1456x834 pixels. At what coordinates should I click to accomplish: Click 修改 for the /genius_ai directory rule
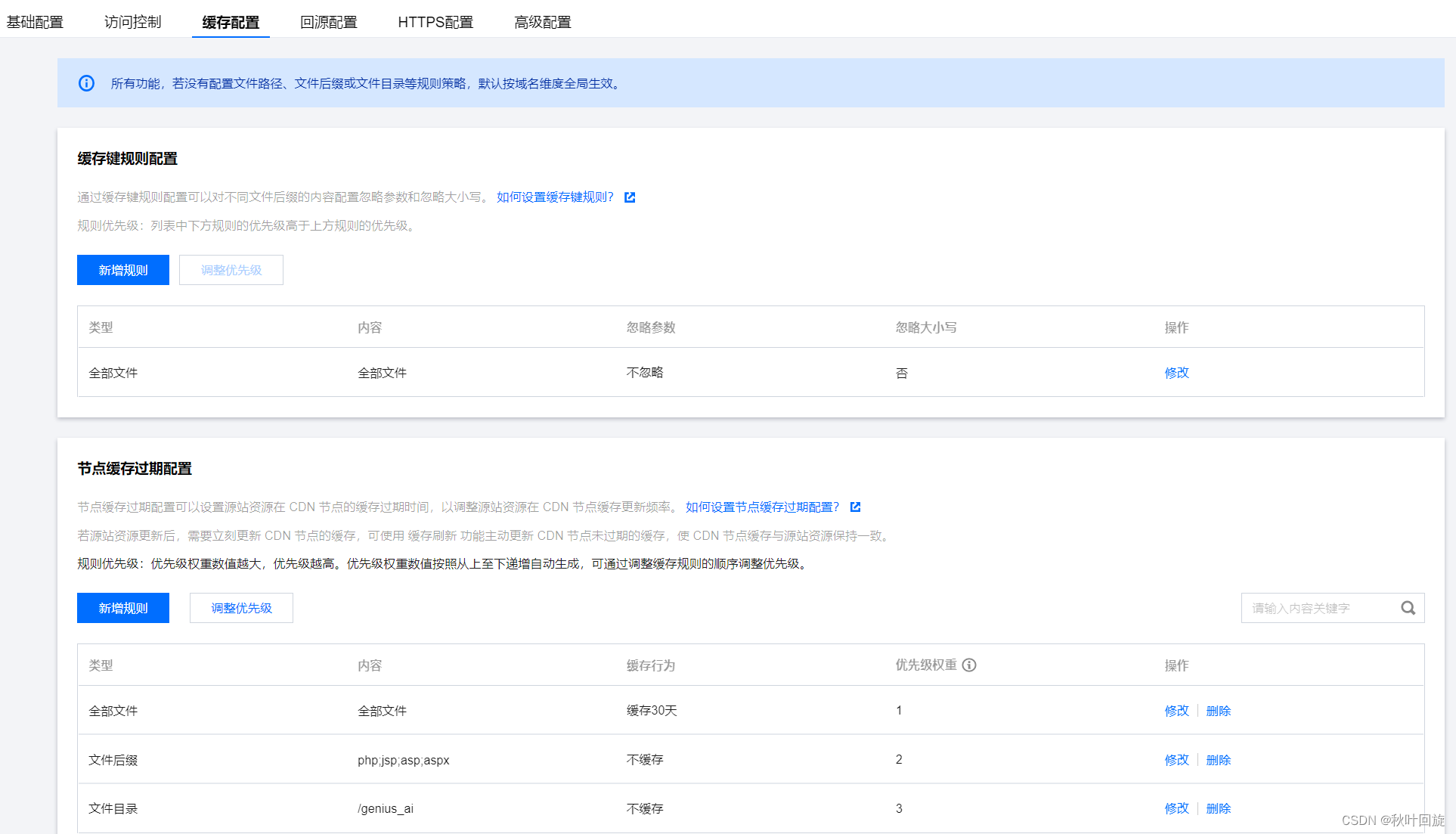point(1176,808)
